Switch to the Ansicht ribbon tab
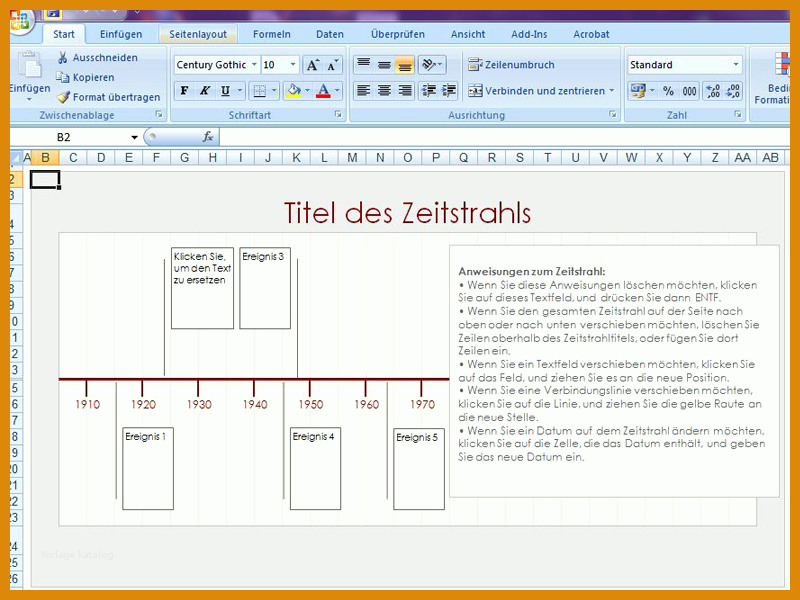Image resolution: width=800 pixels, height=600 pixels. coord(468,34)
